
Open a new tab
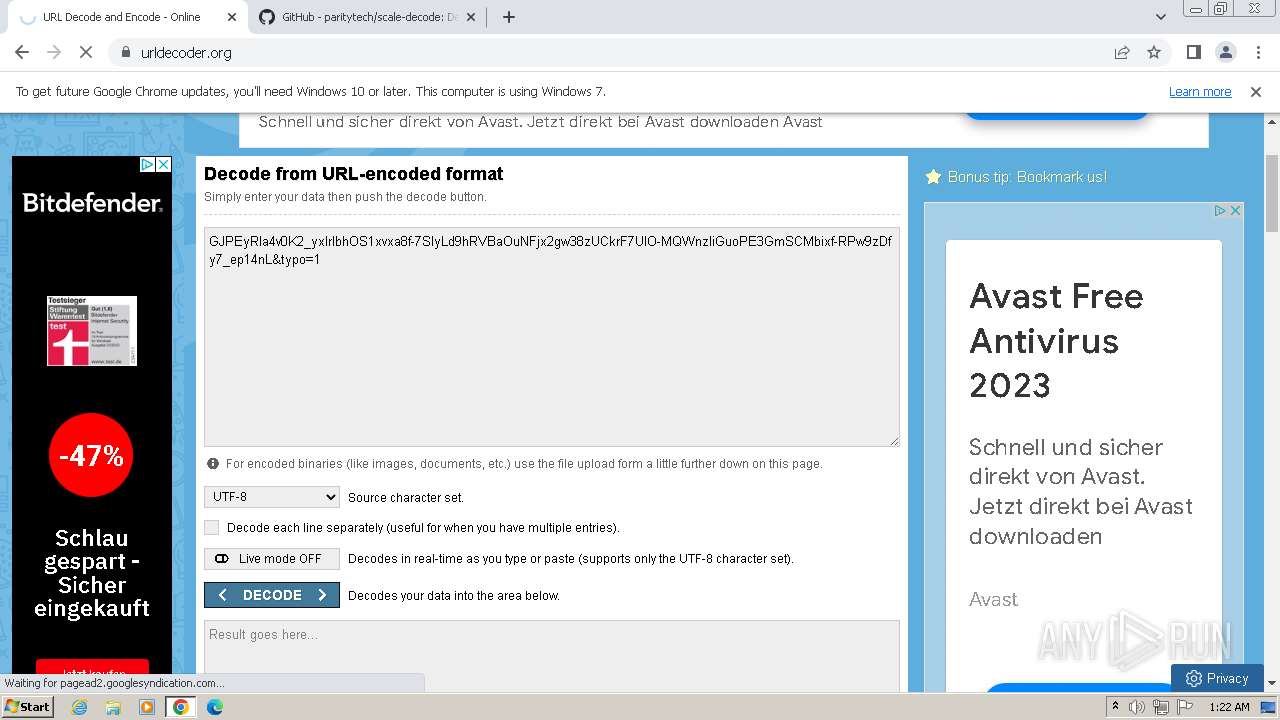point(508,17)
